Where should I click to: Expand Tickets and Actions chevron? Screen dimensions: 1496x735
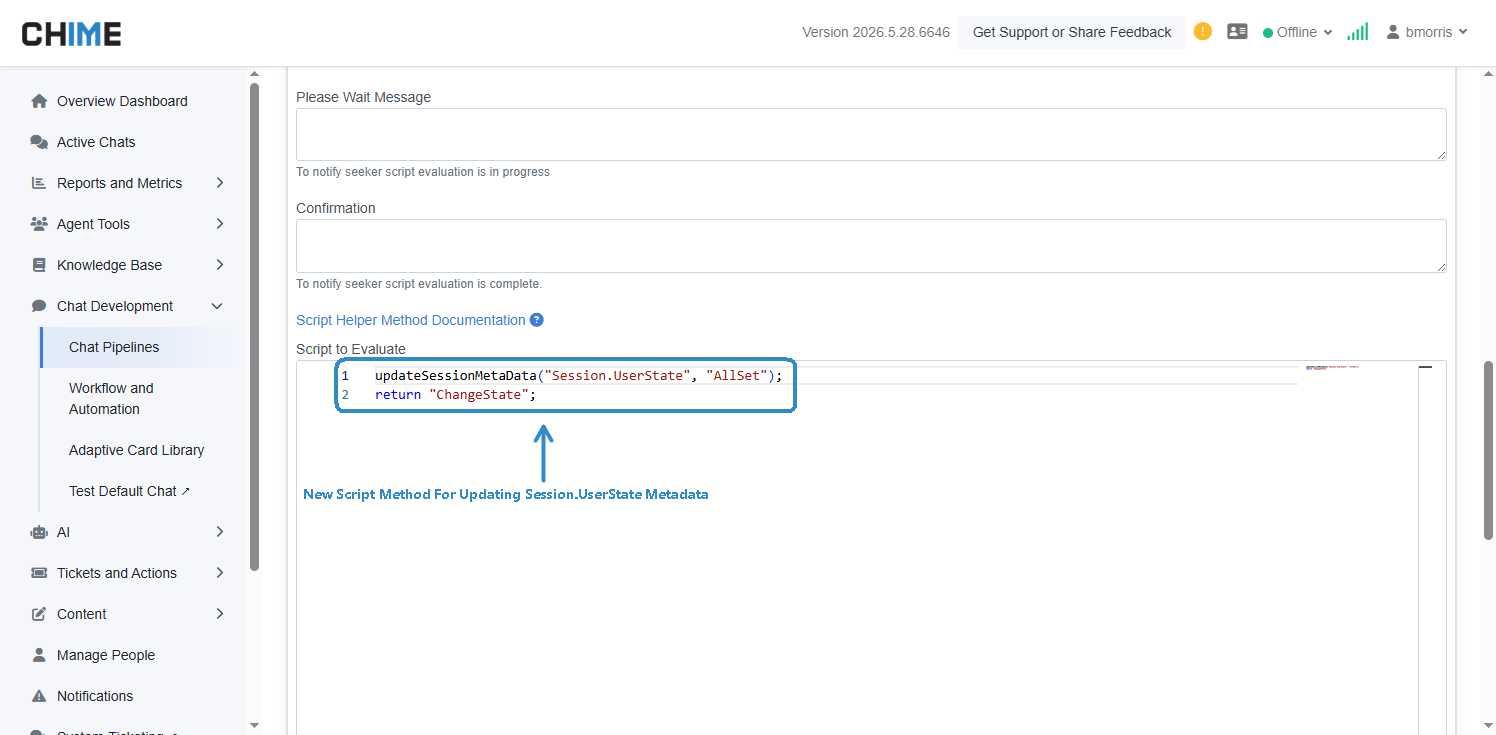220,573
